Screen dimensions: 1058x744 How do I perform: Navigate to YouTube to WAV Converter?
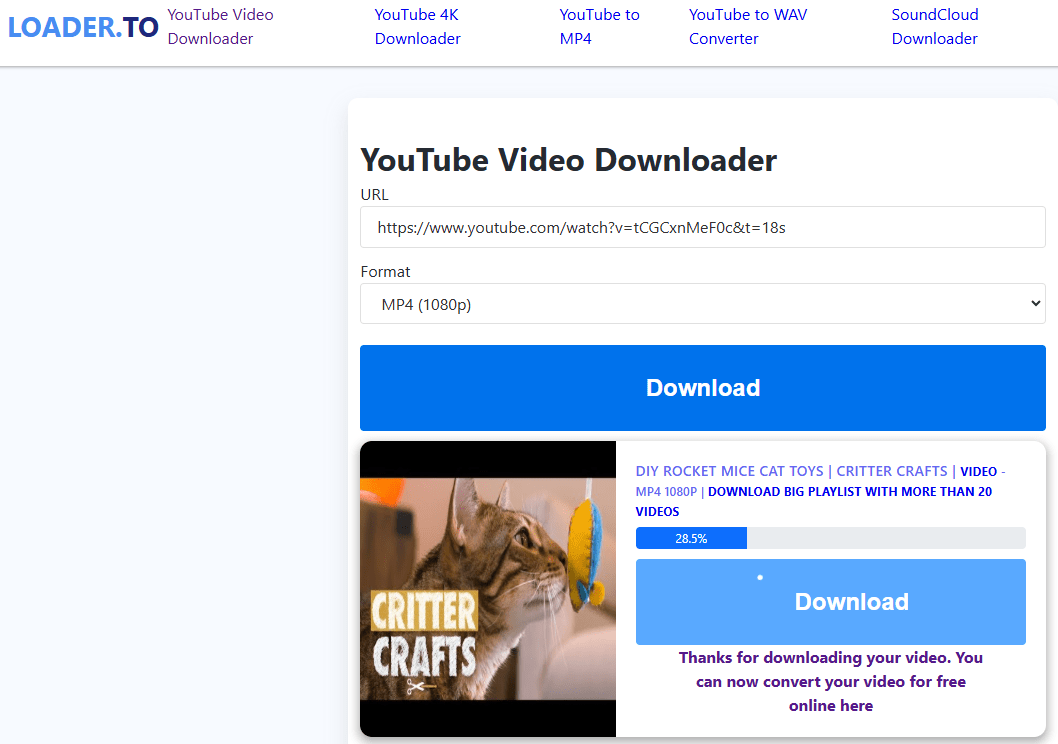pyautogui.click(x=747, y=27)
